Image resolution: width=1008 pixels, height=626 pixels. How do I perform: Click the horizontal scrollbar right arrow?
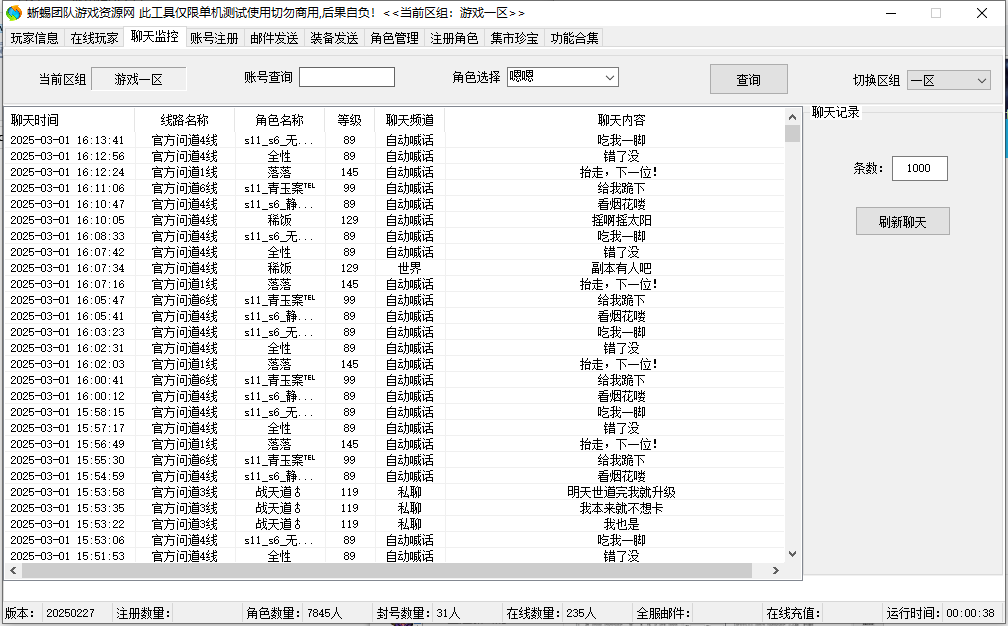pyautogui.click(x=774, y=570)
